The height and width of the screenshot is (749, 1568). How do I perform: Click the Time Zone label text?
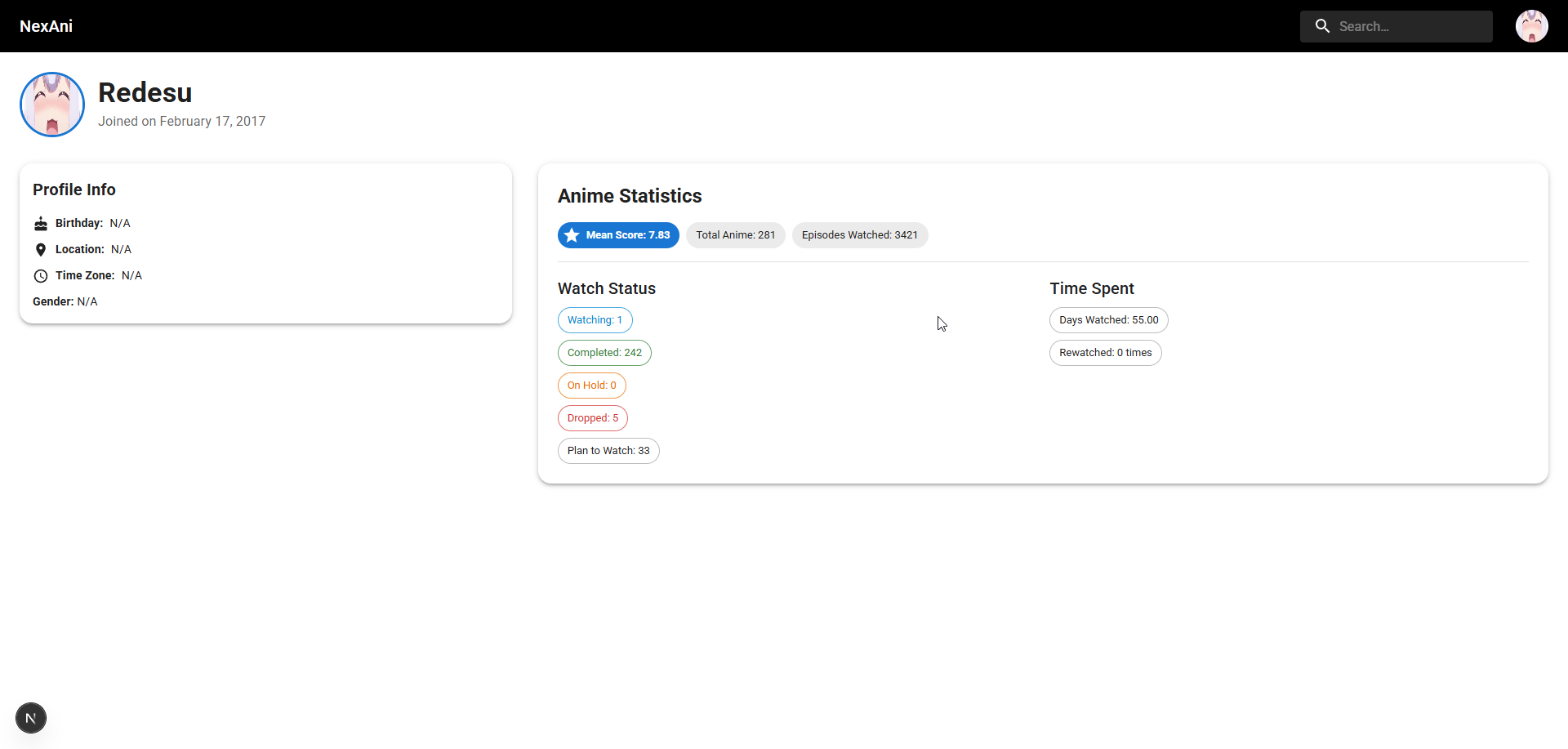click(x=85, y=275)
